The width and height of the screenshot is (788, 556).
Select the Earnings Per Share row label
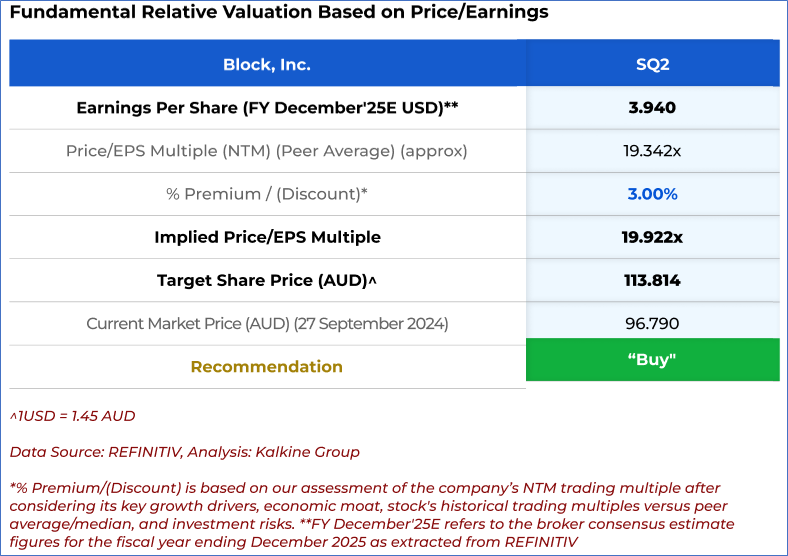click(267, 108)
